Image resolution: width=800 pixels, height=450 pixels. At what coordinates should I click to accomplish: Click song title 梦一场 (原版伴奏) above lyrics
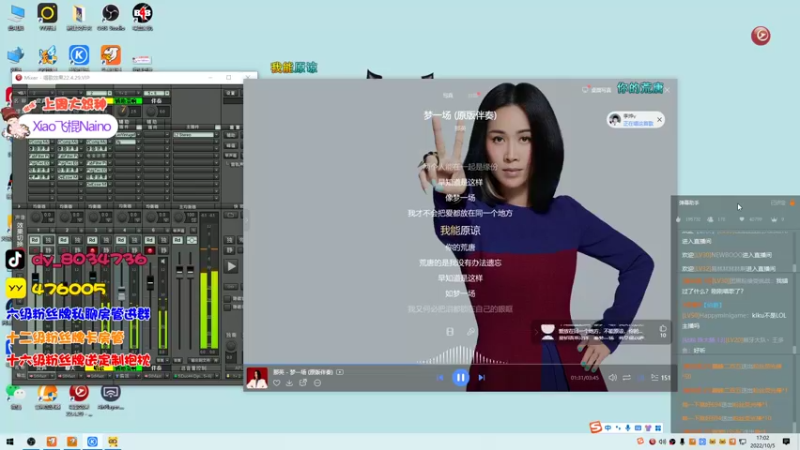click(x=460, y=116)
